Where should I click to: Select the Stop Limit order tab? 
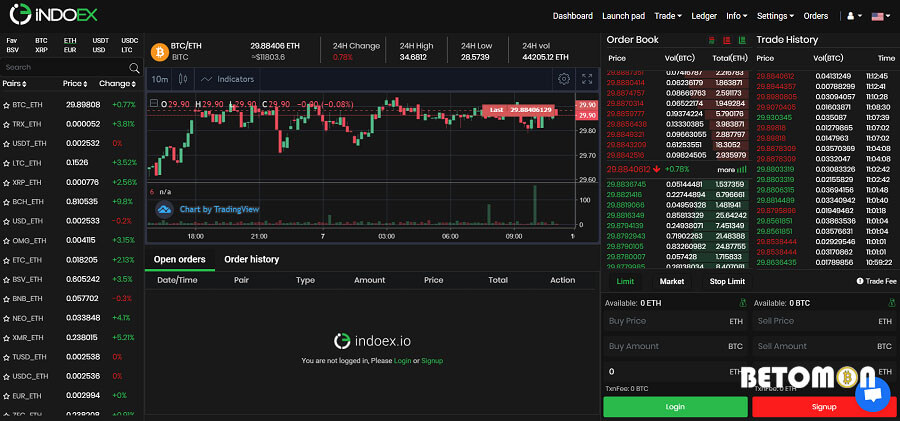tap(727, 281)
